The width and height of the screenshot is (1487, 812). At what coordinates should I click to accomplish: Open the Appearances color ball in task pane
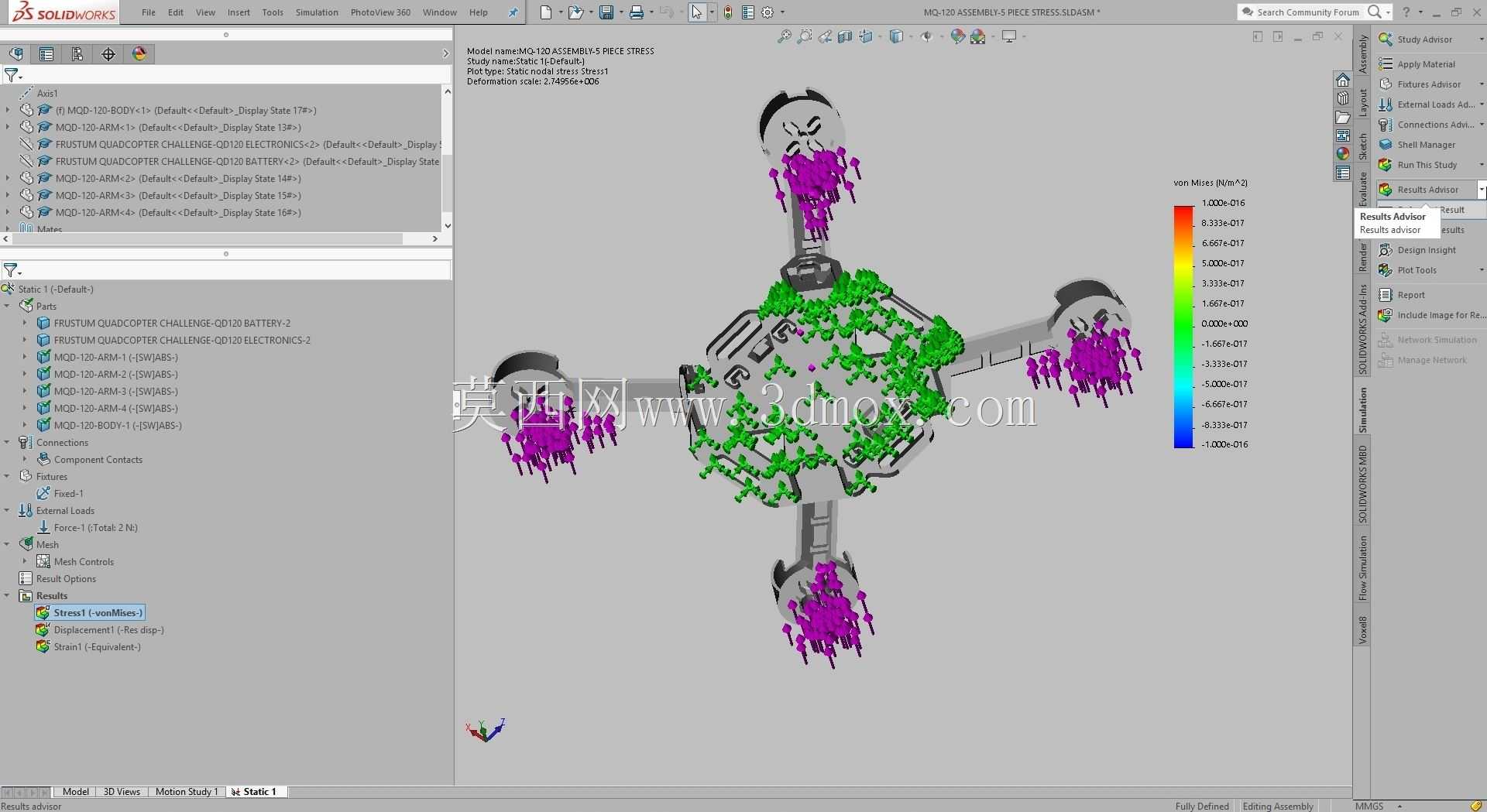[x=1343, y=153]
